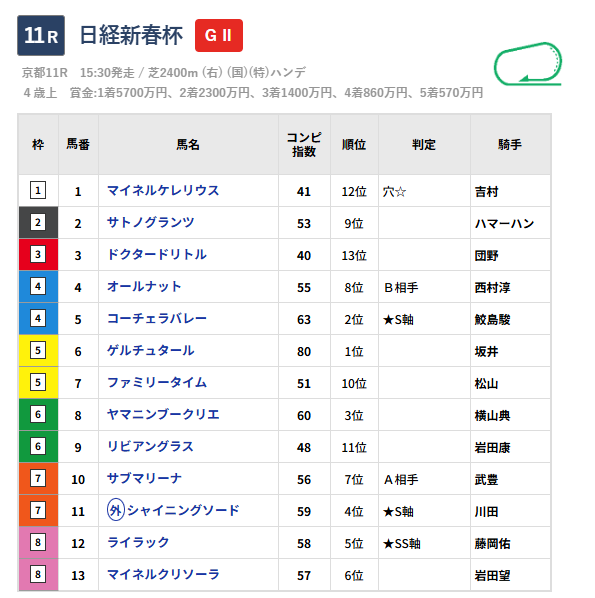Click the 11R race number badge
Screen dimensions: 595x598
tap(41, 35)
